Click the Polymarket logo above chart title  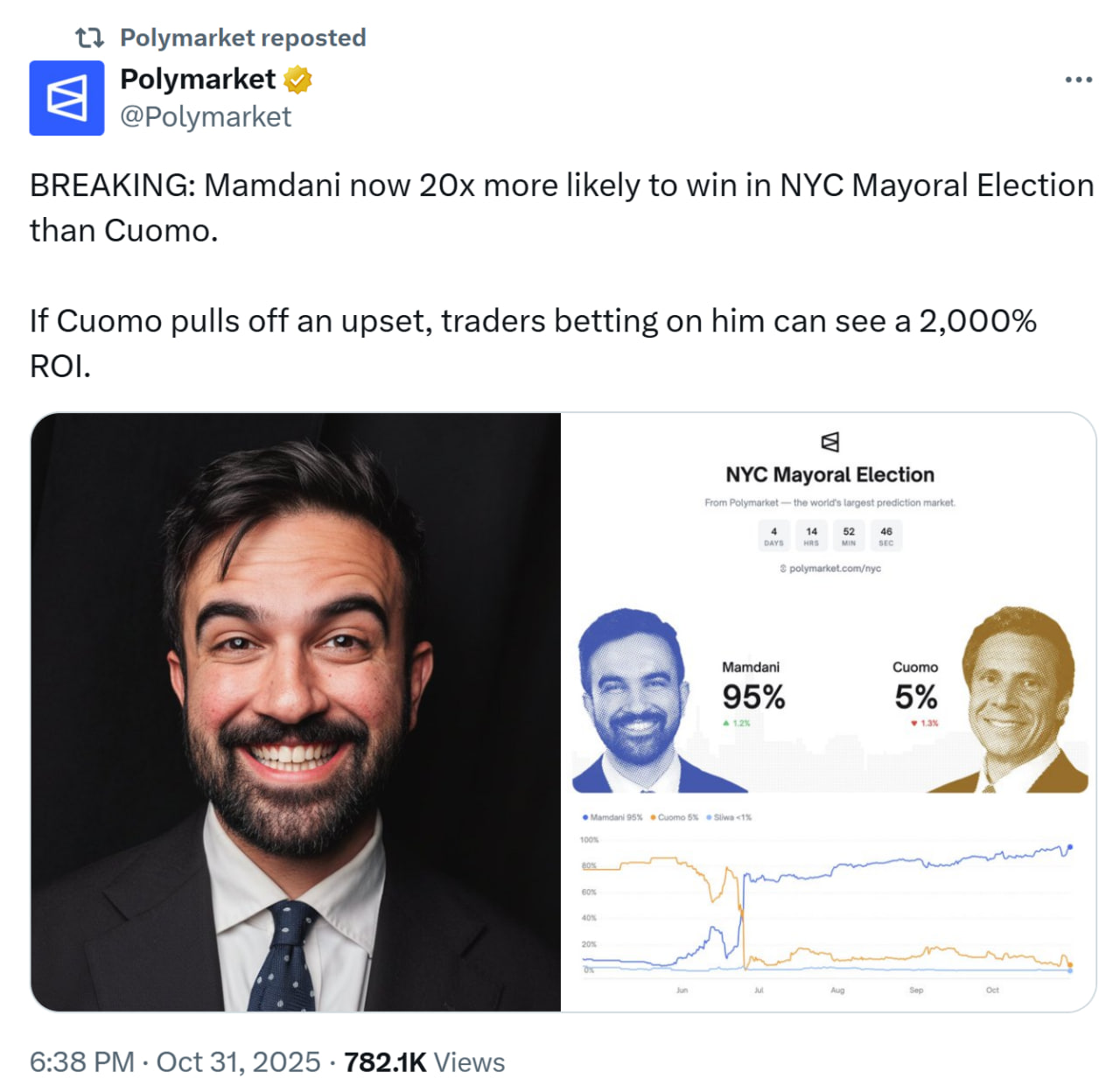(x=830, y=442)
